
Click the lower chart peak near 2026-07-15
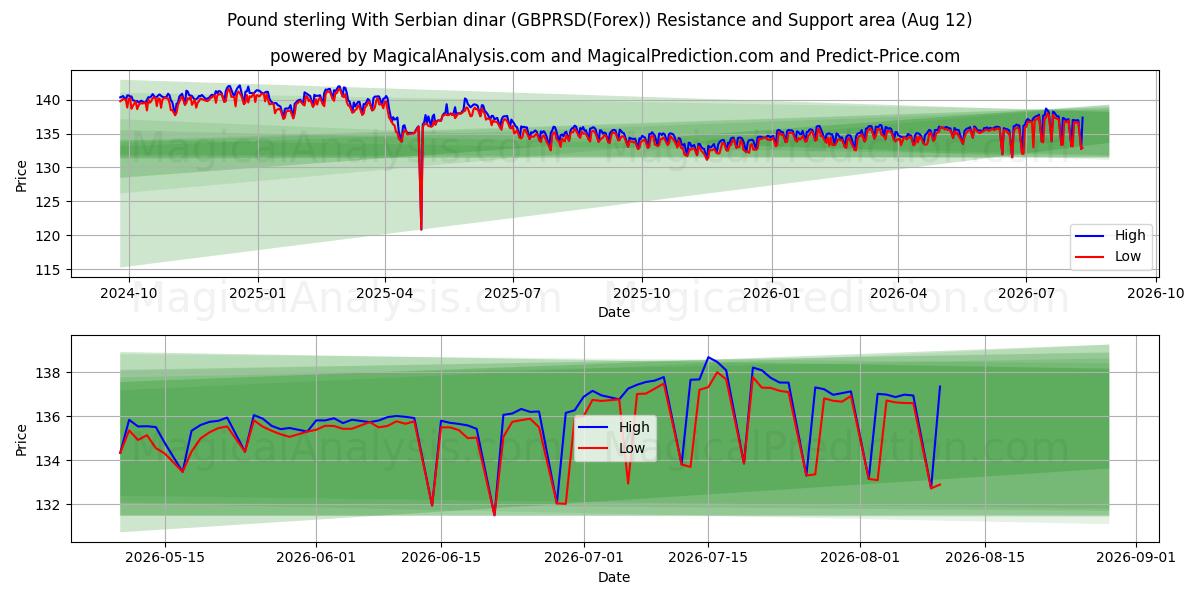708,358
